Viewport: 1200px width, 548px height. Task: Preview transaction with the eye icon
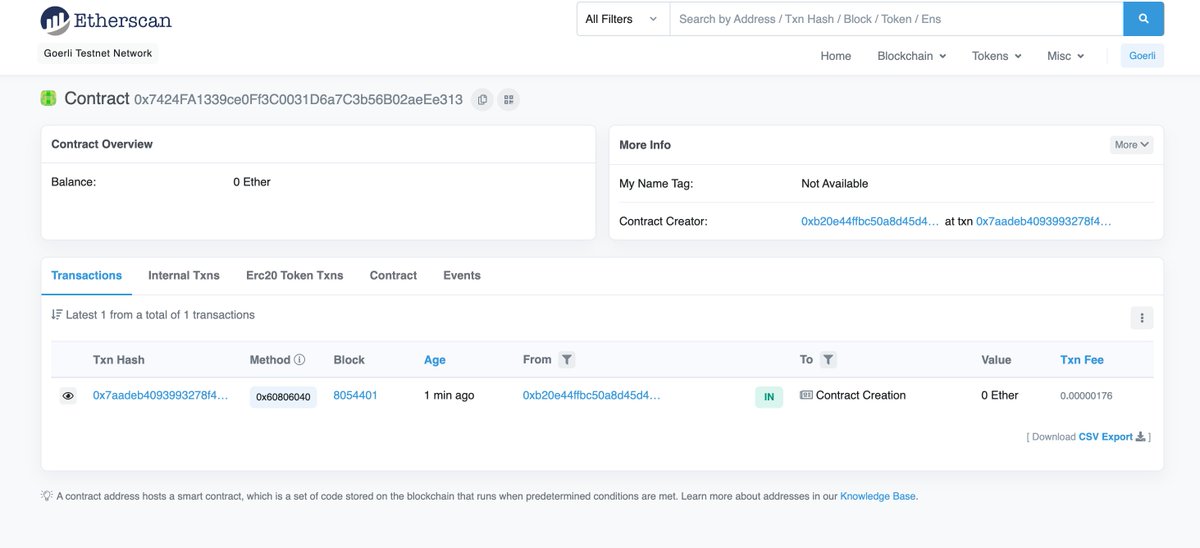68,396
